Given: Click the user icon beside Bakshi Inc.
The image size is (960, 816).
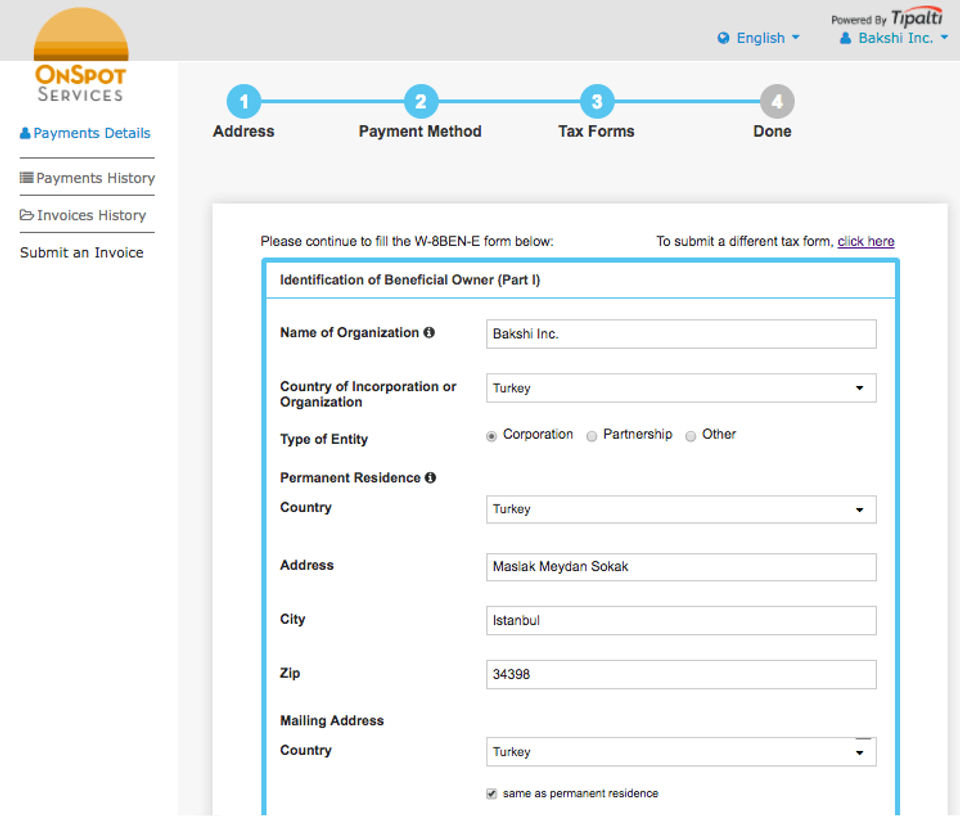Looking at the screenshot, I should click(x=846, y=38).
